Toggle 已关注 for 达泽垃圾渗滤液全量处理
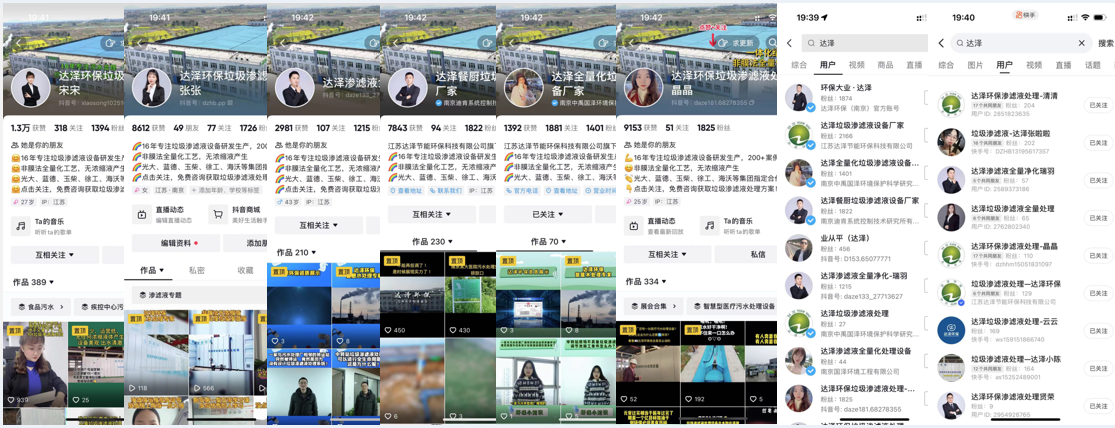 pos(1097,218)
